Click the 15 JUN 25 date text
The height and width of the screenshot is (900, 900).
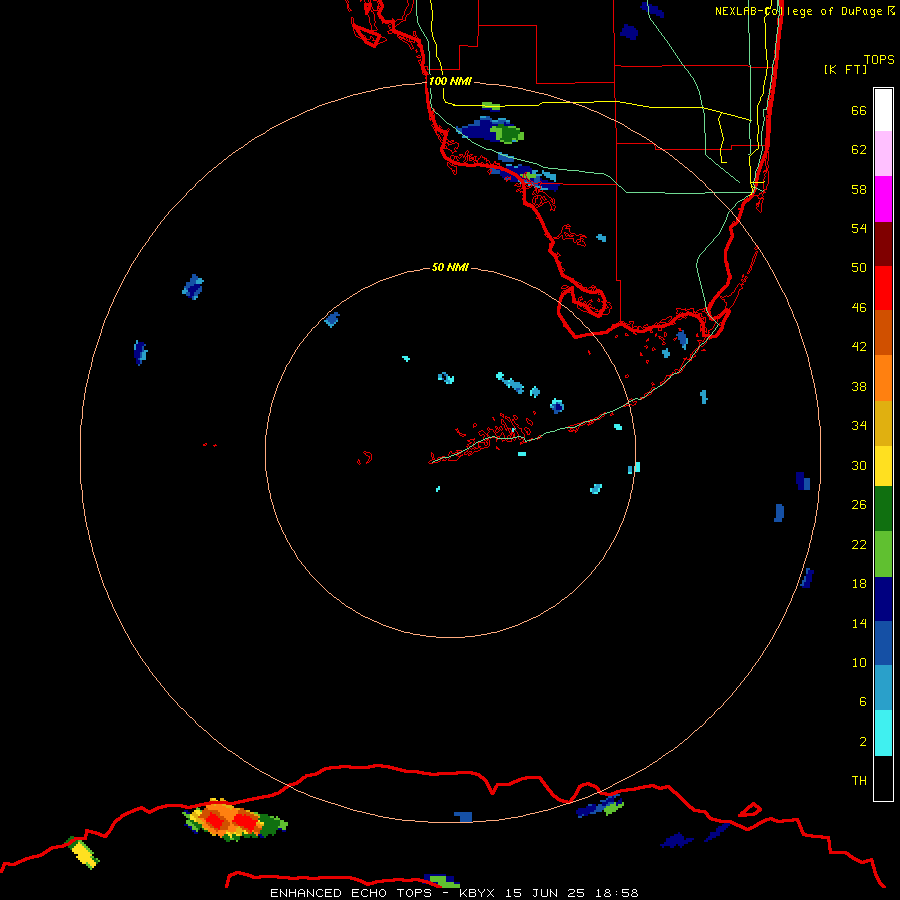(545, 893)
